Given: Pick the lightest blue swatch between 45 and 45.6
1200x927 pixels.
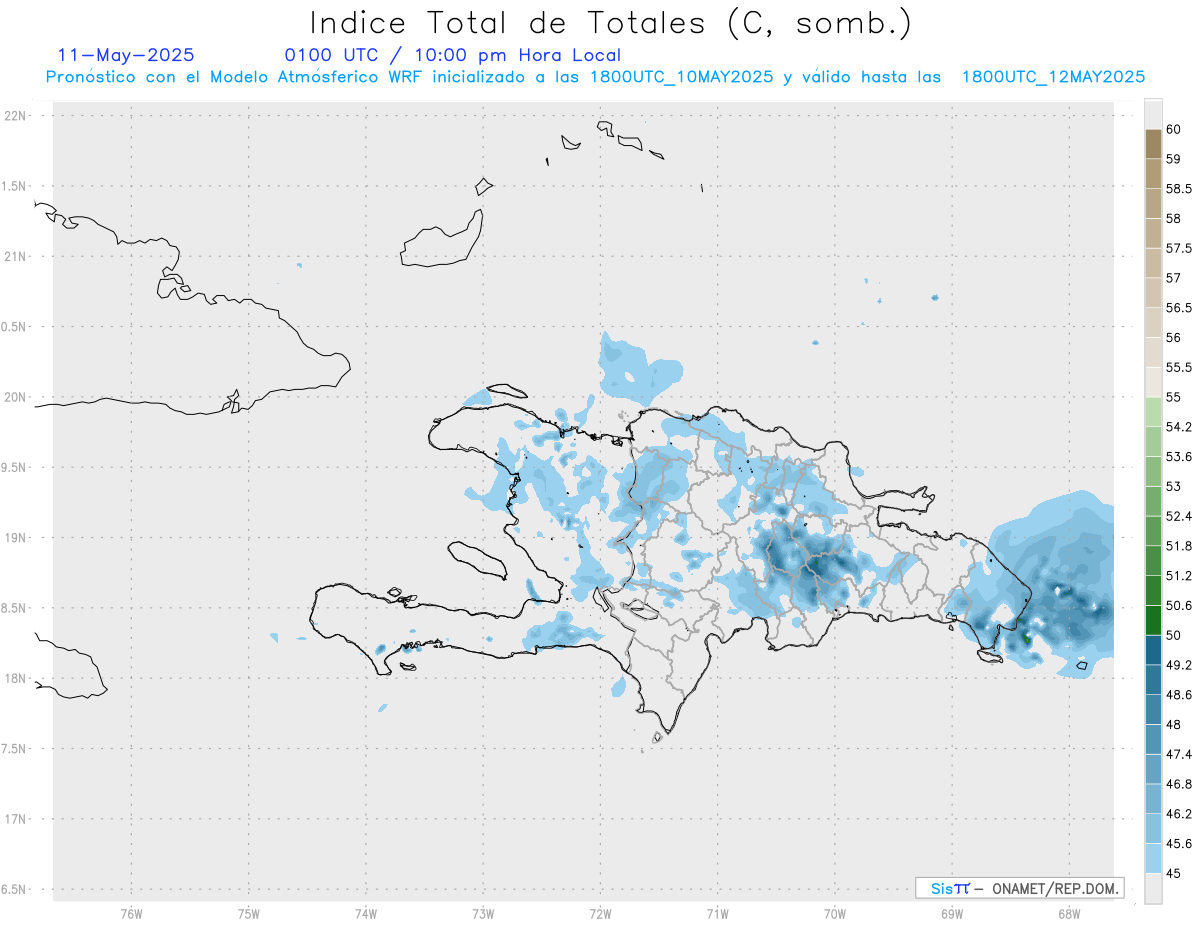Looking at the screenshot, I should [x=1153, y=857].
